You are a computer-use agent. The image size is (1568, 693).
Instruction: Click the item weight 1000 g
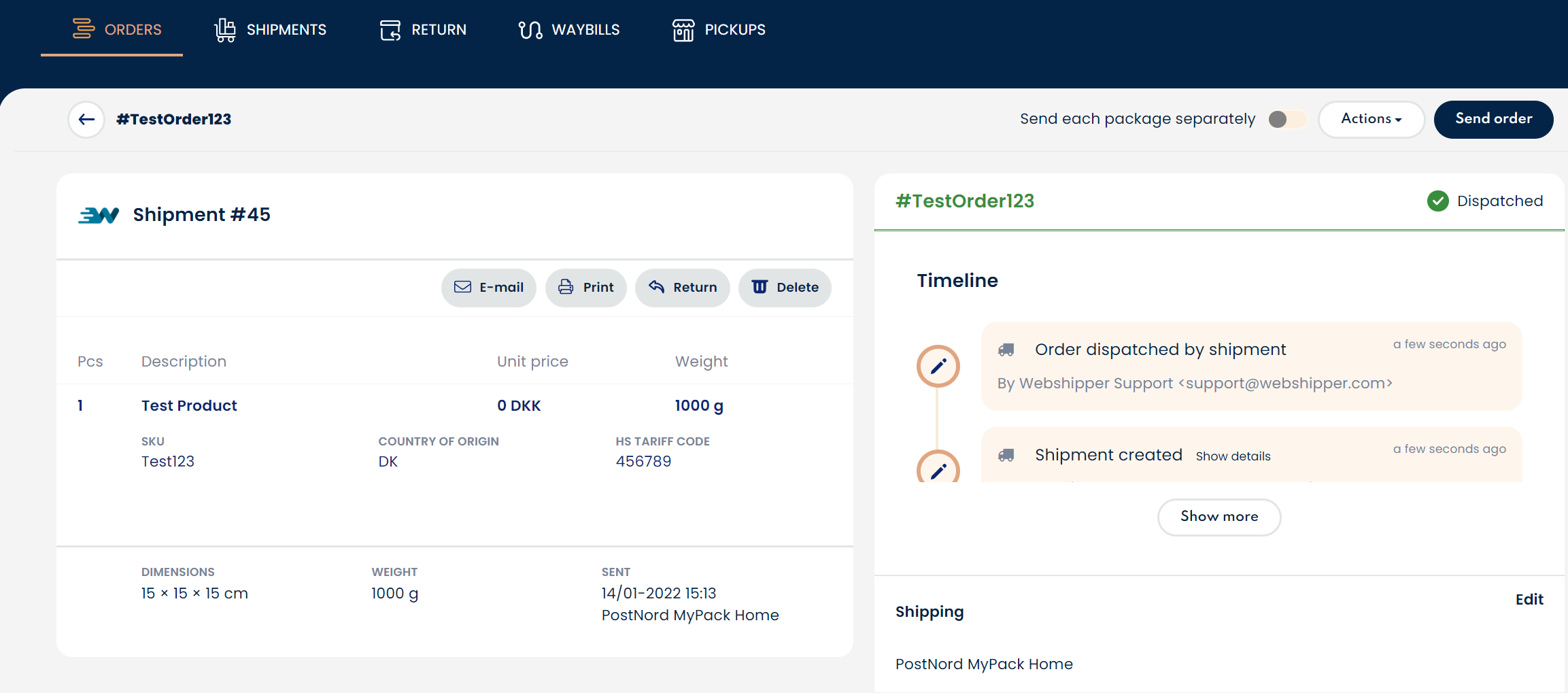[x=699, y=406]
